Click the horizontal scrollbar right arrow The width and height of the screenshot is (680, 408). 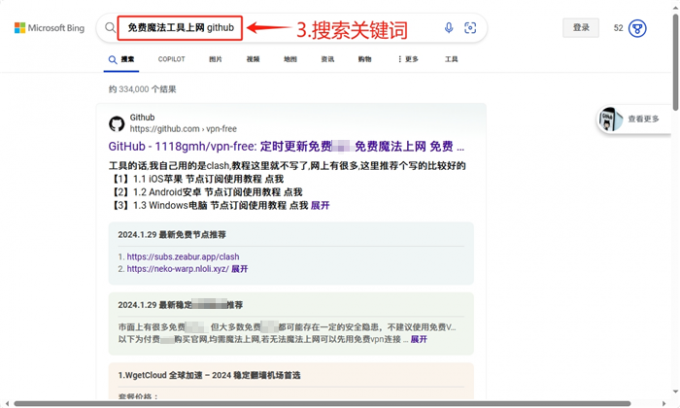[x=664, y=404]
